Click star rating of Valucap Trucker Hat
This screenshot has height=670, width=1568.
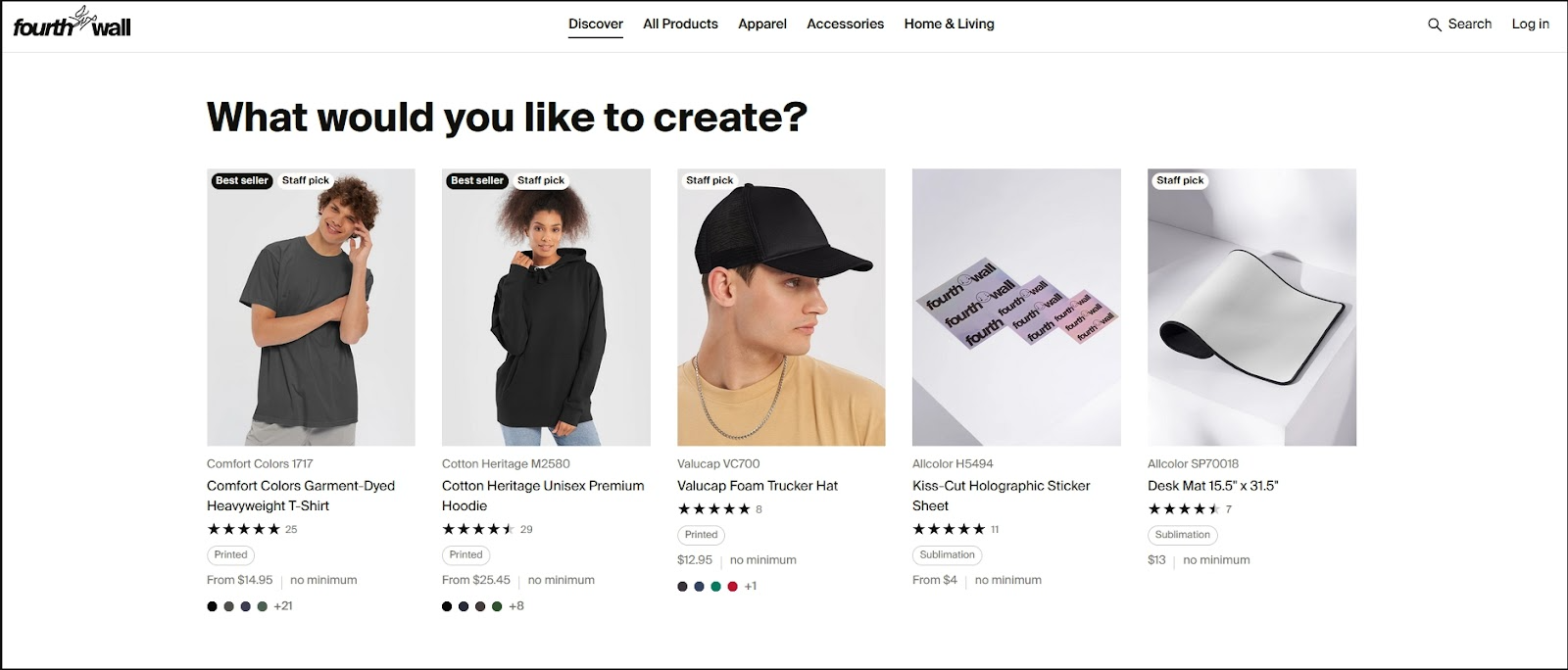click(714, 509)
